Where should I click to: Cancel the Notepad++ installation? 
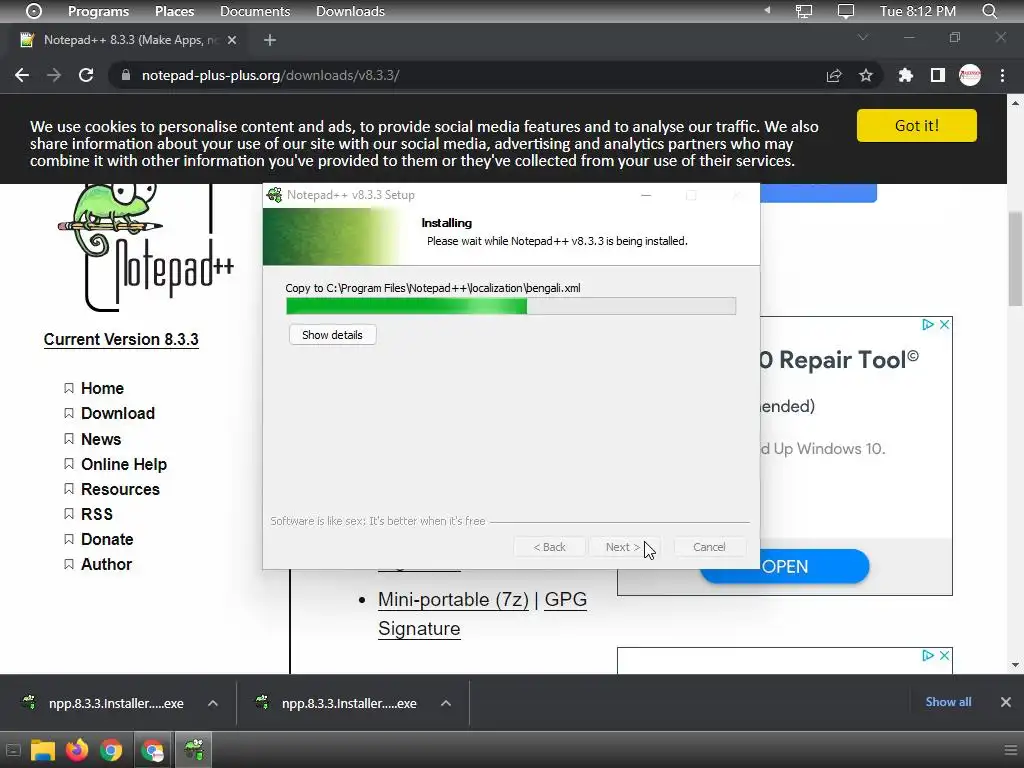(709, 547)
